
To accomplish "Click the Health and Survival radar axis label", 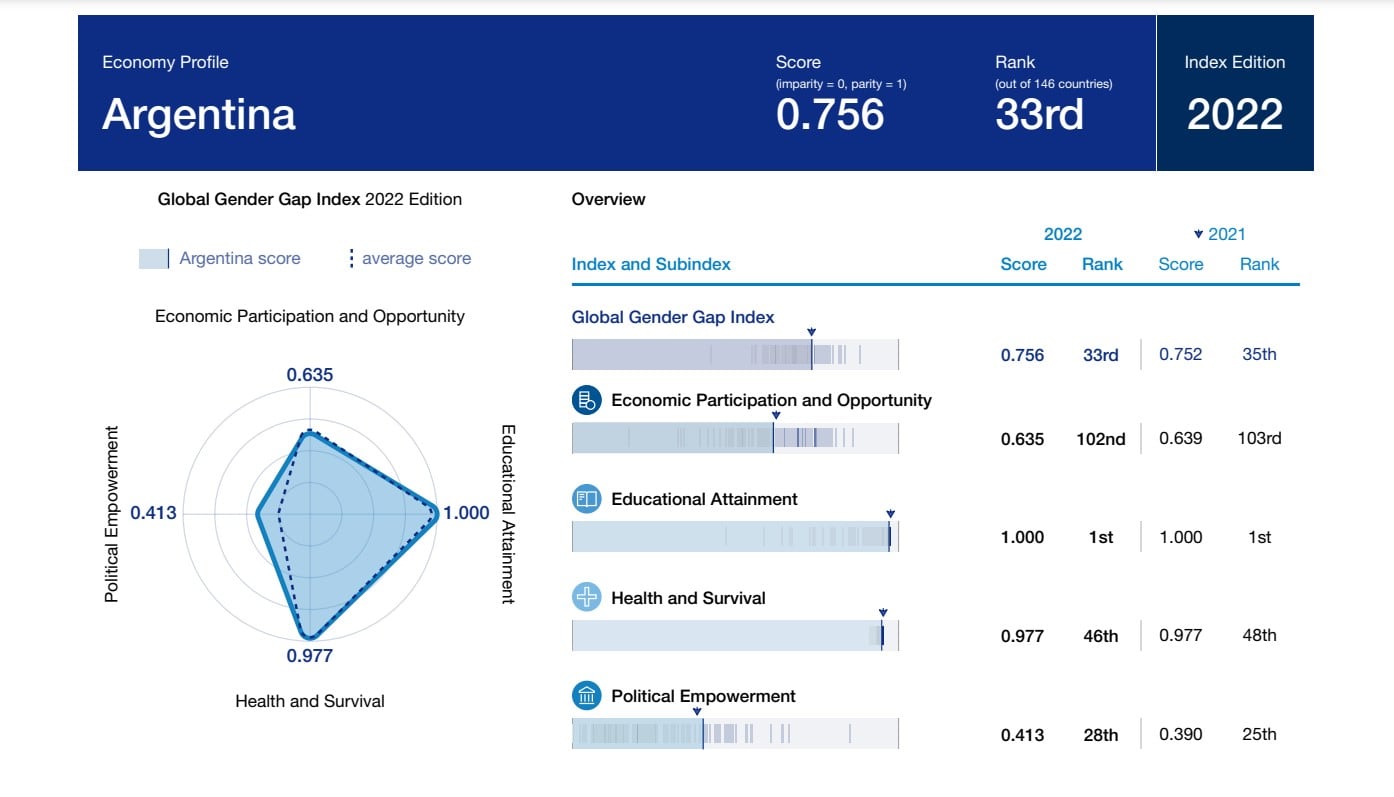I will [309, 701].
